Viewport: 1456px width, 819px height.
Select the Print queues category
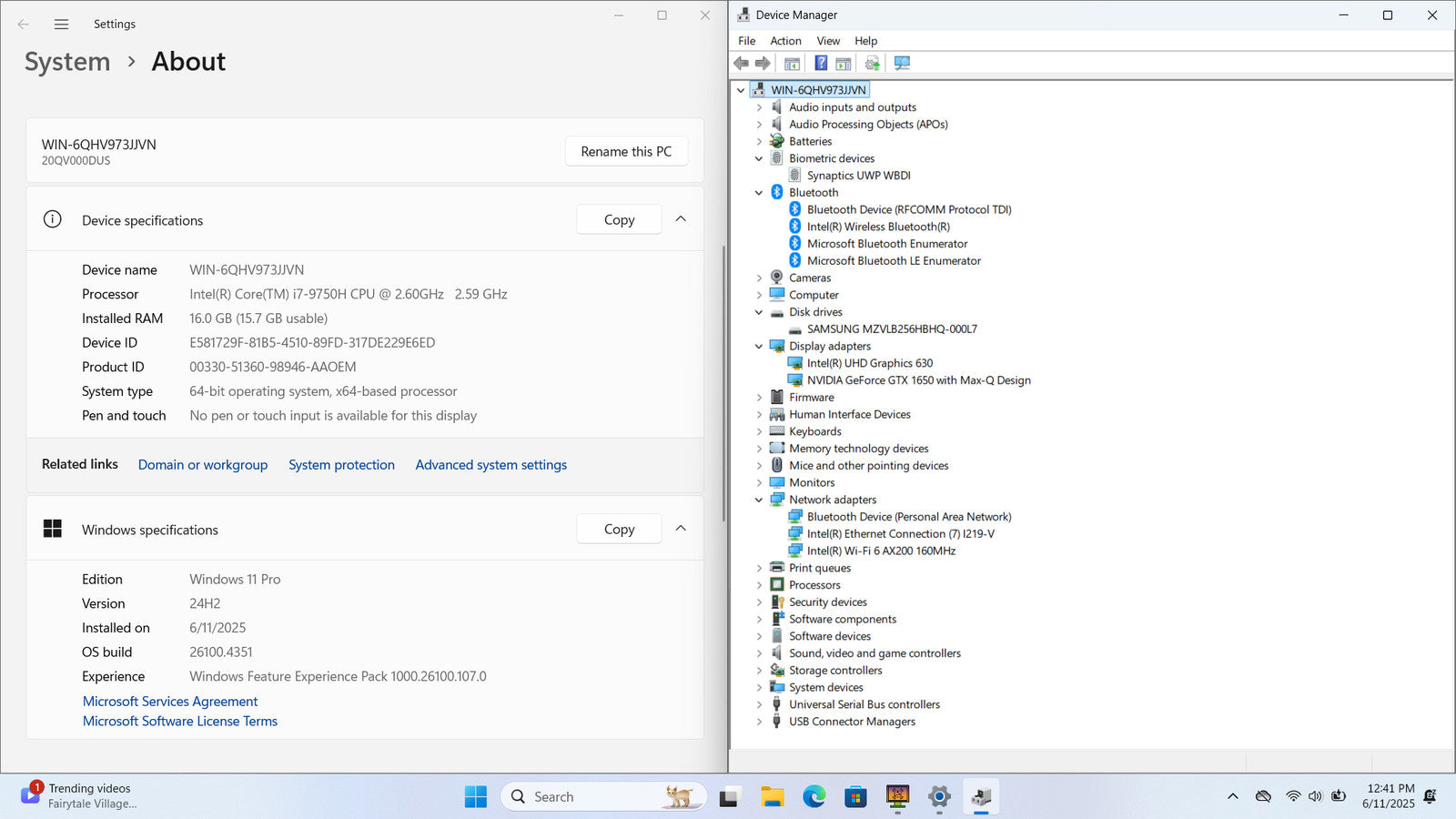pos(820,569)
